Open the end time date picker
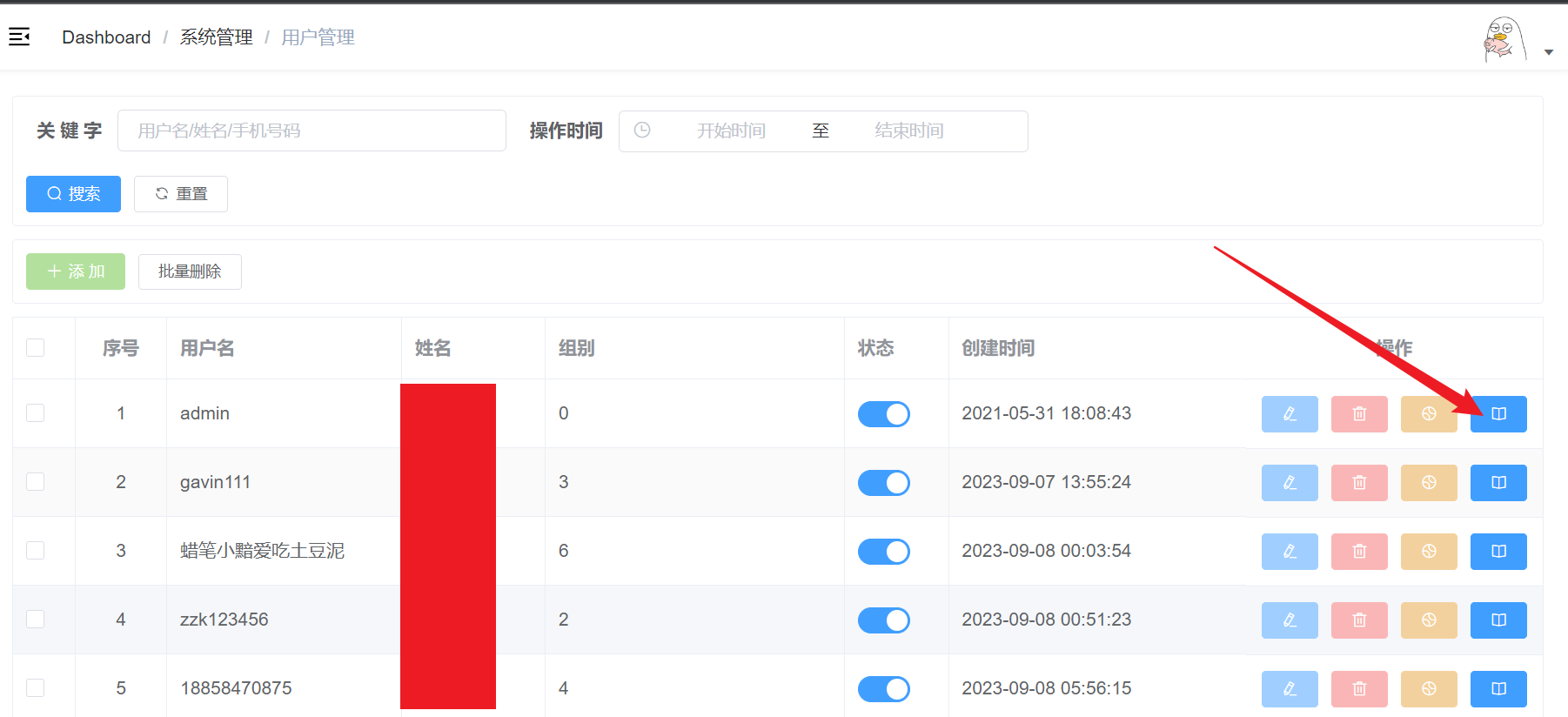1568x717 pixels. tap(908, 131)
